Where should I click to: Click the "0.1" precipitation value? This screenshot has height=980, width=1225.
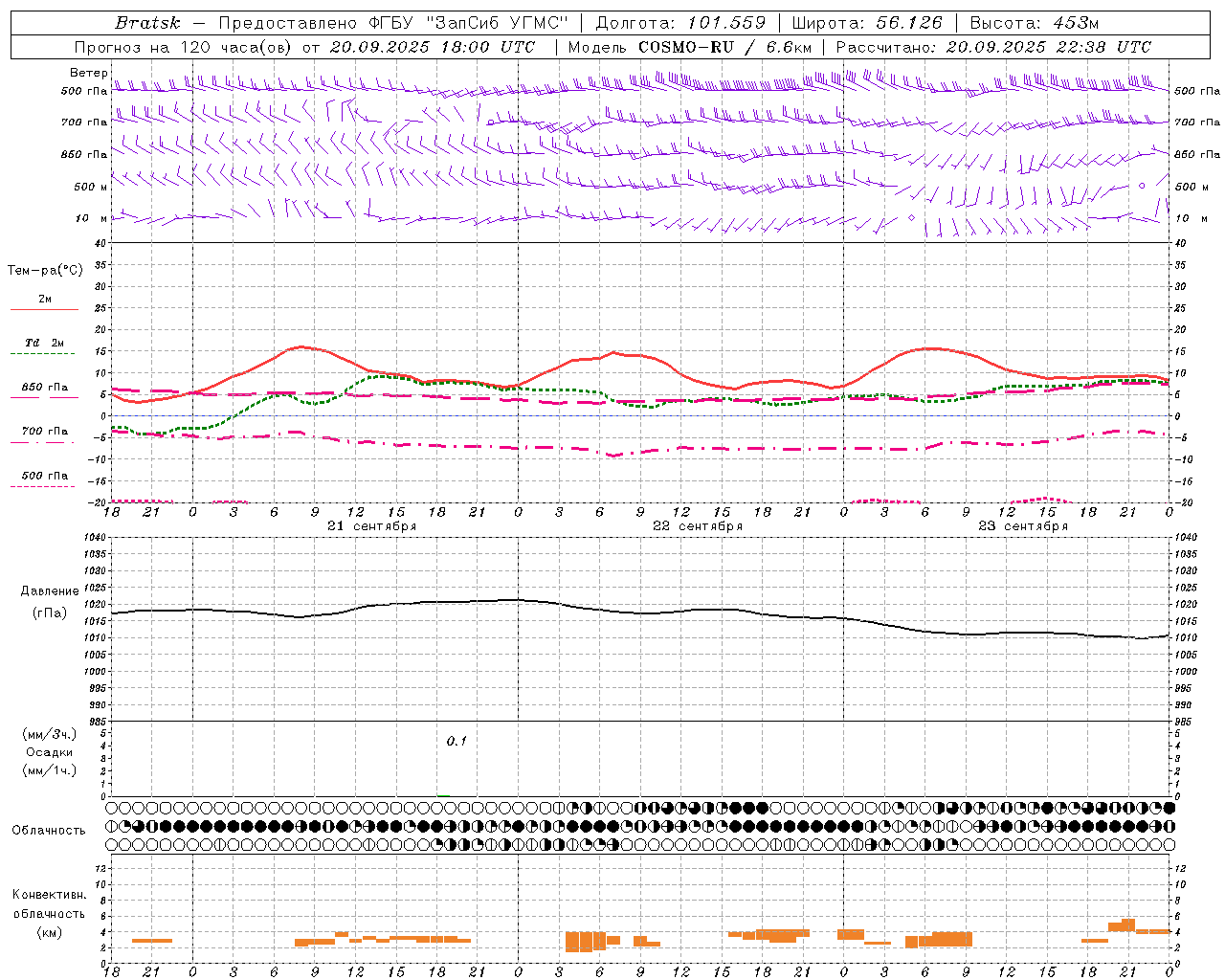pyautogui.click(x=457, y=741)
